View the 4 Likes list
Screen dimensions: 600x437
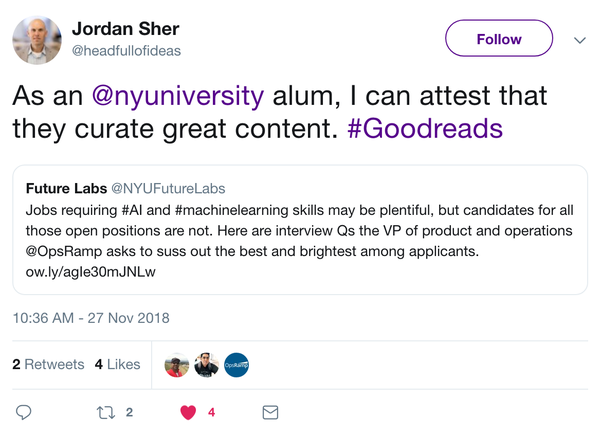(x=120, y=365)
